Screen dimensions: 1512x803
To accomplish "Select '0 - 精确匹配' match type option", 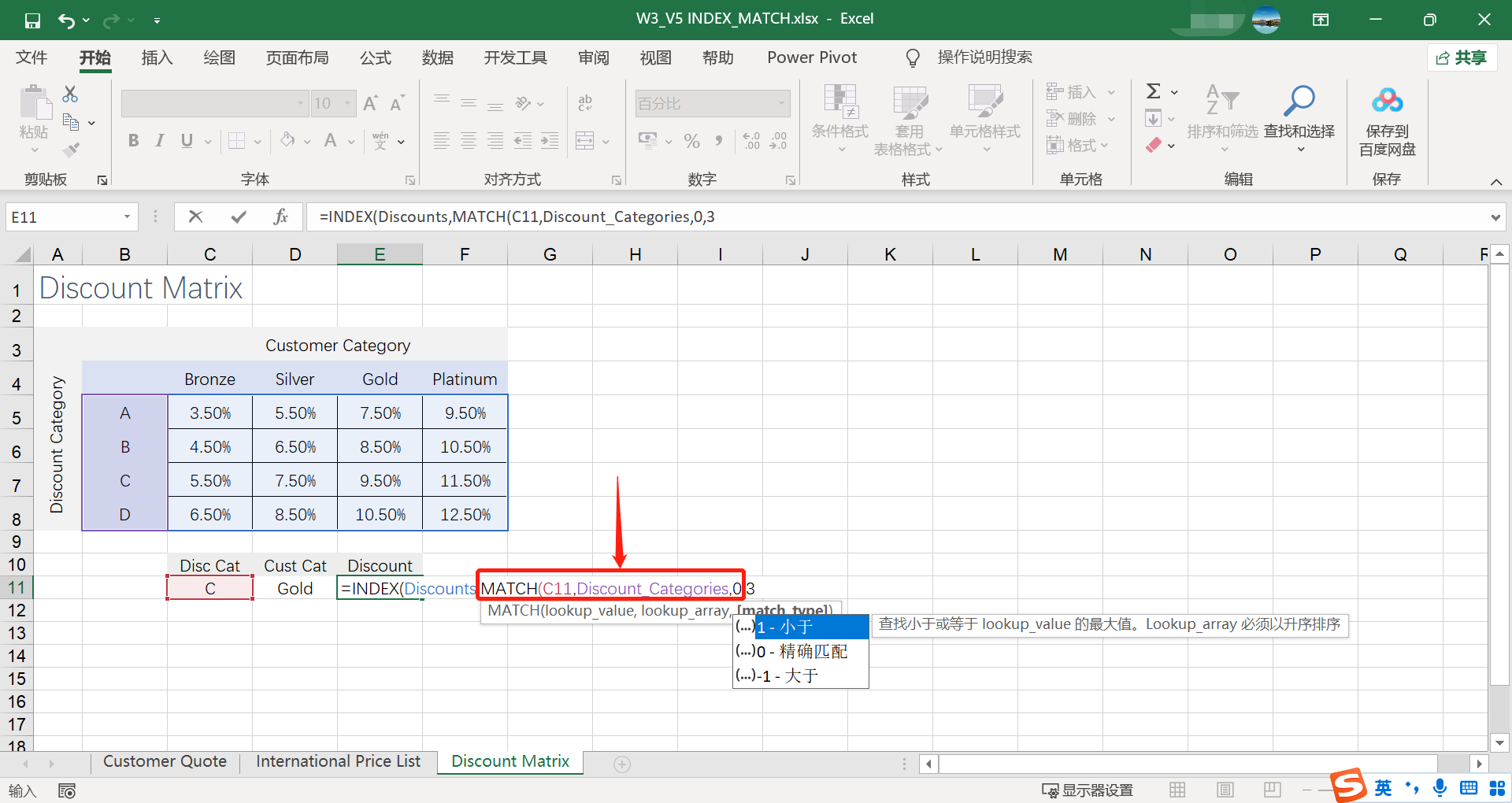I will pos(801,651).
